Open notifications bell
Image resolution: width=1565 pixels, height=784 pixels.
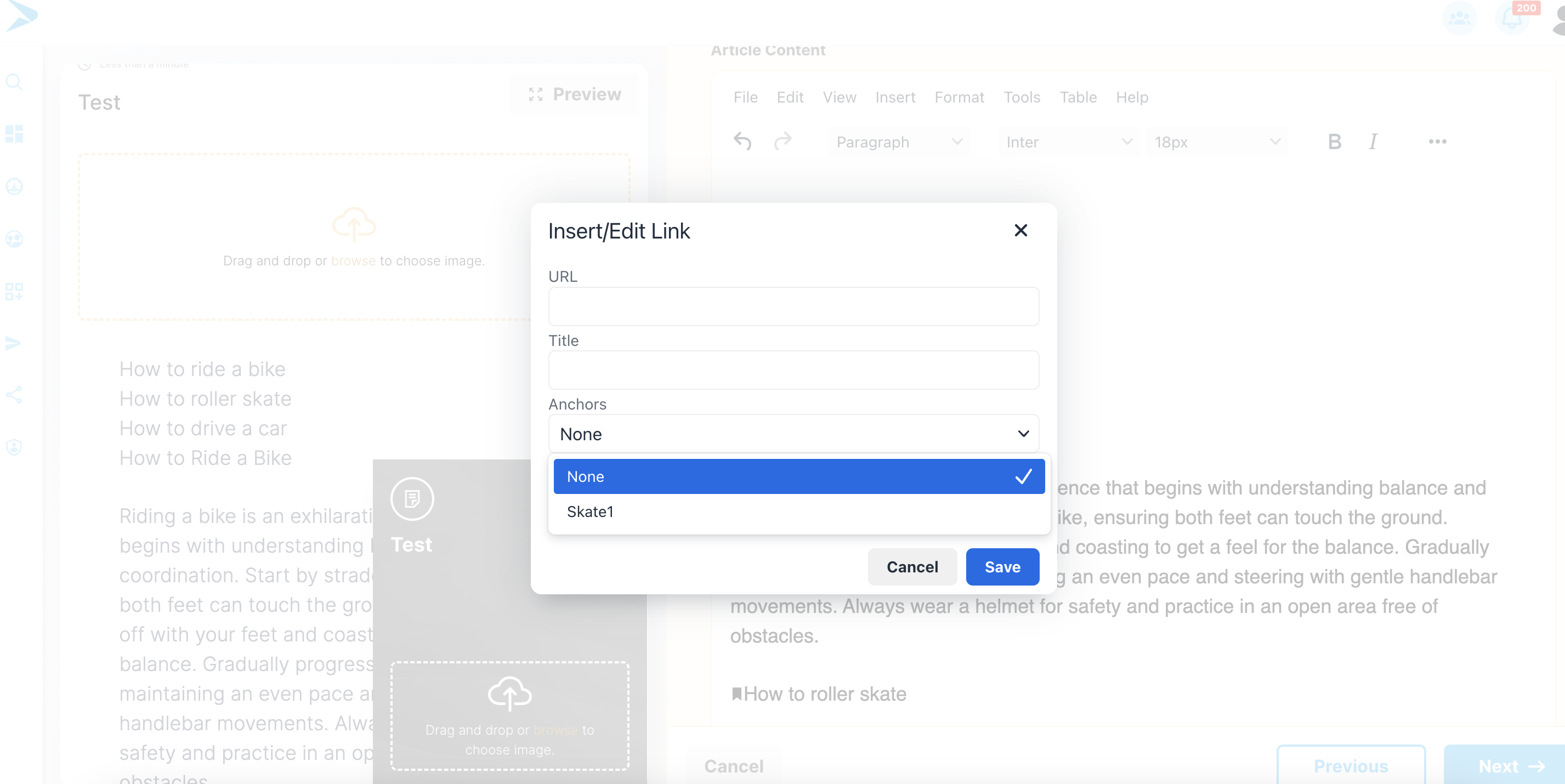1512,18
